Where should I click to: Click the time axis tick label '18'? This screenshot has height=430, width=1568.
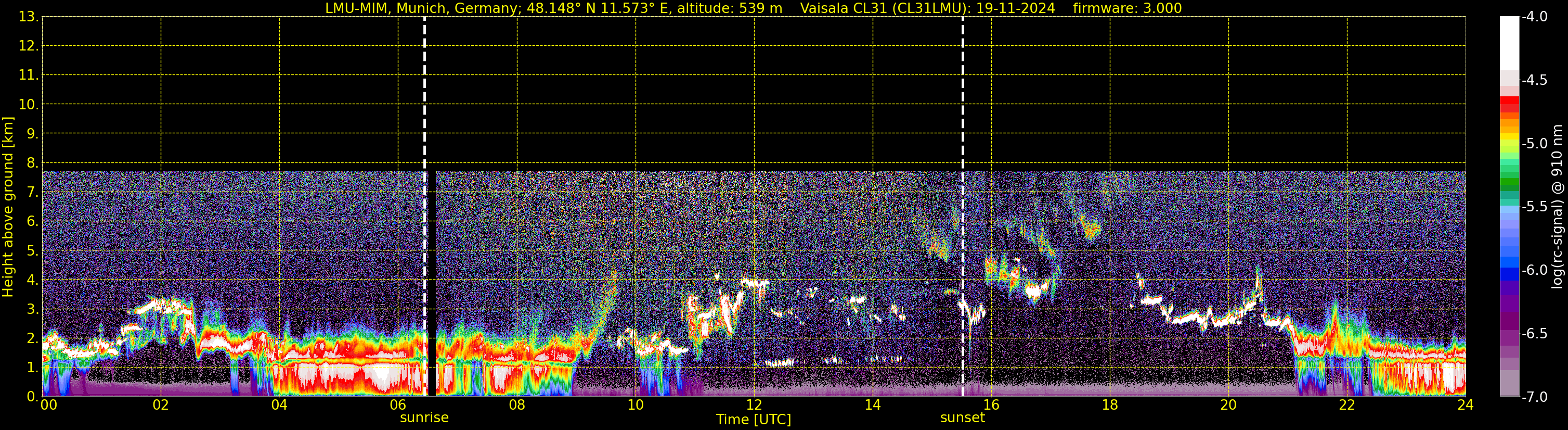click(x=1110, y=406)
